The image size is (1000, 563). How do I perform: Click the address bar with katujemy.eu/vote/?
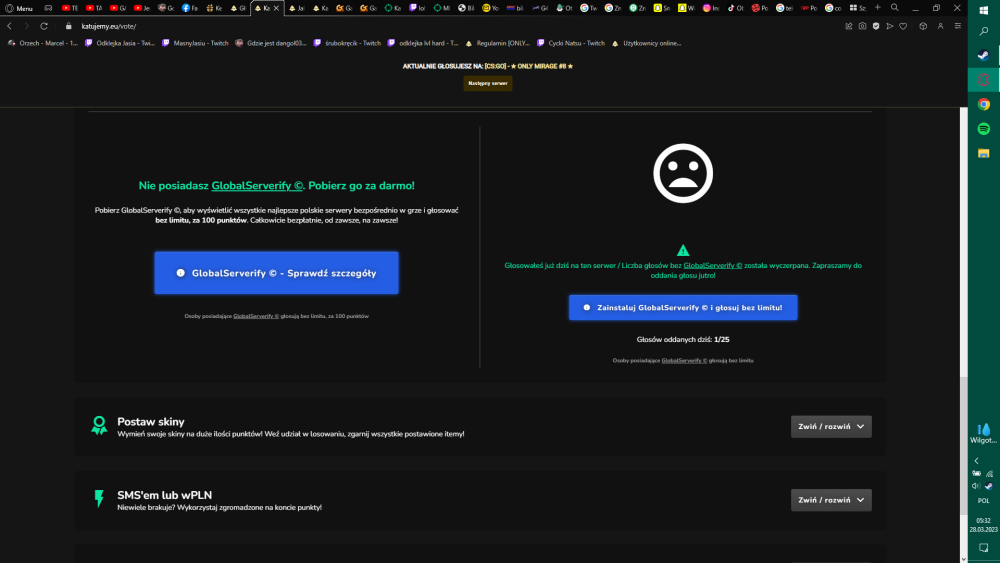(109, 26)
